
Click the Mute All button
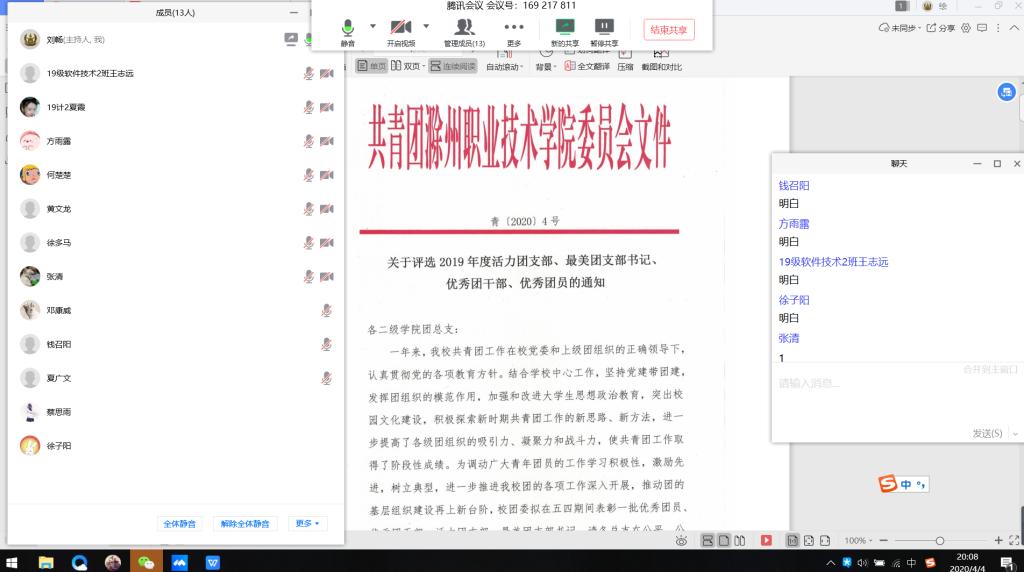click(x=180, y=523)
